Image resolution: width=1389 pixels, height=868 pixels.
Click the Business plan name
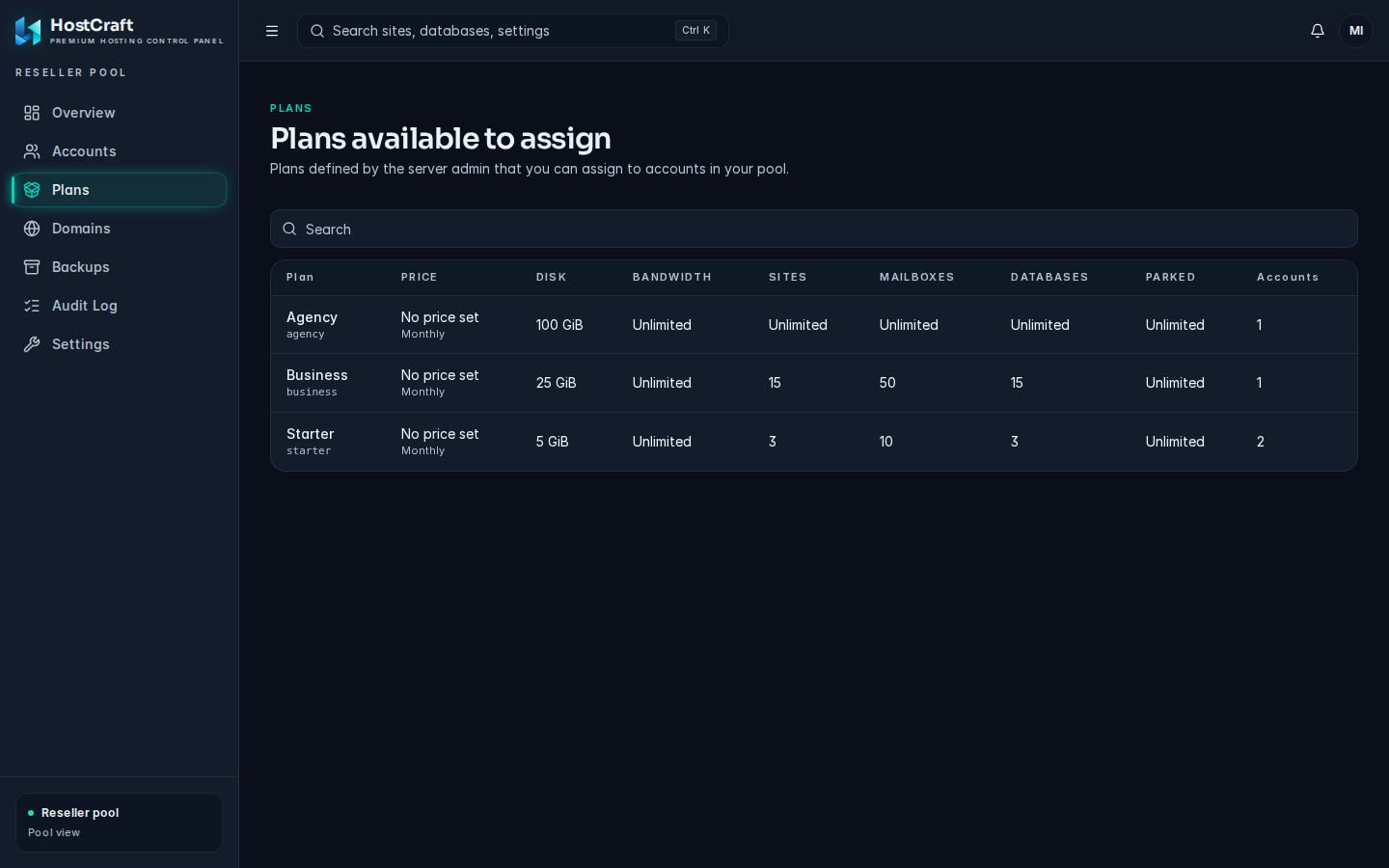click(317, 375)
